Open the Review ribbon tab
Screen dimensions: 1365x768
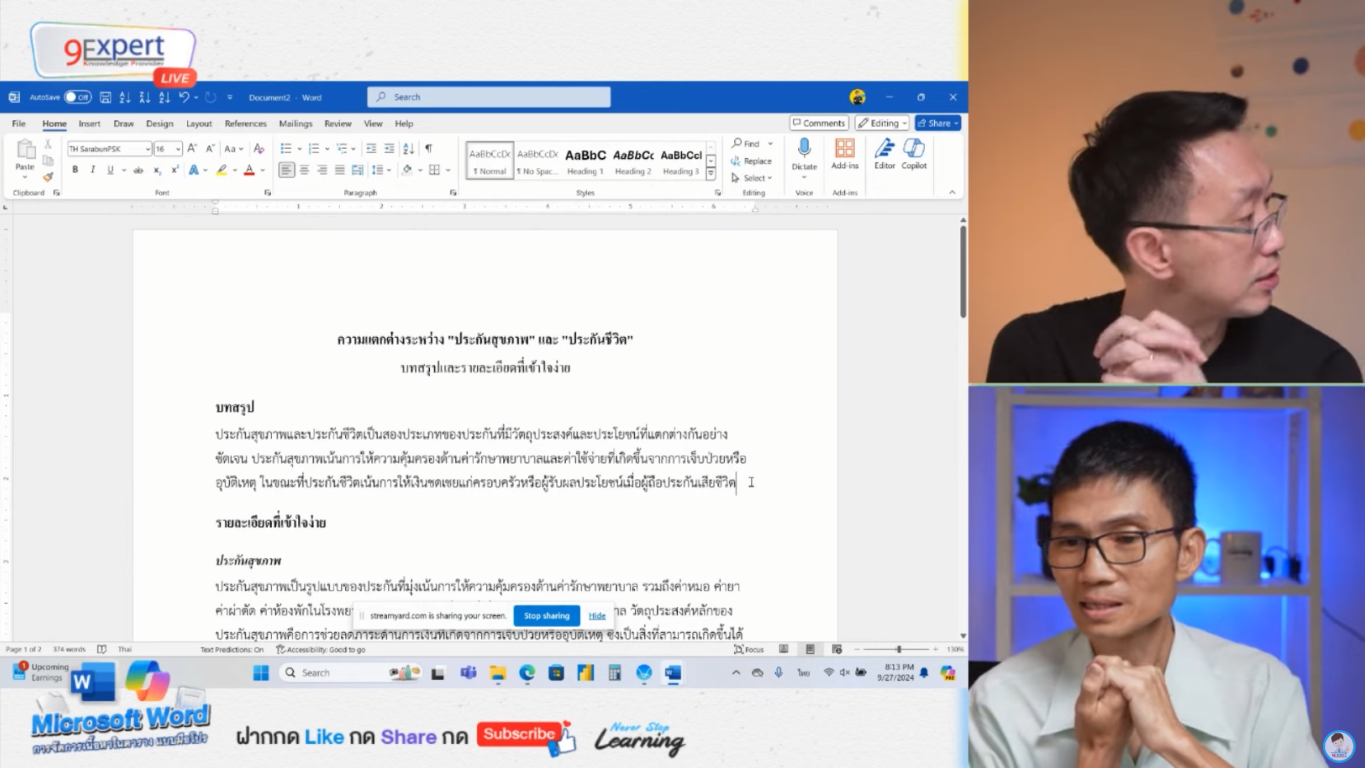[x=339, y=123]
